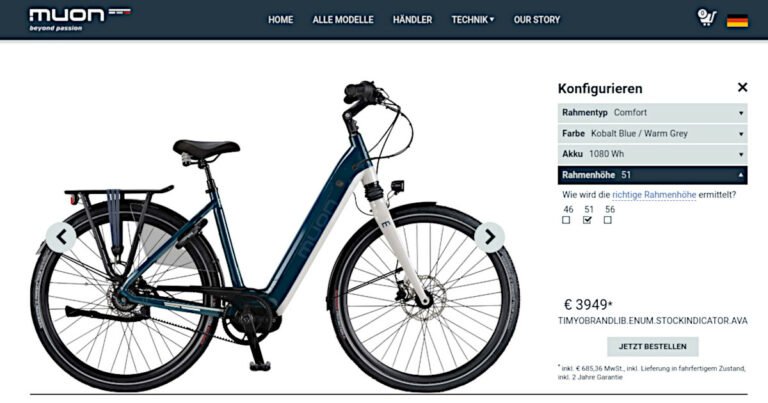Open the Farbe Kobalt Blue dropdown
Image resolution: width=768 pixels, height=403 pixels.
pyautogui.click(x=652, y=133)
